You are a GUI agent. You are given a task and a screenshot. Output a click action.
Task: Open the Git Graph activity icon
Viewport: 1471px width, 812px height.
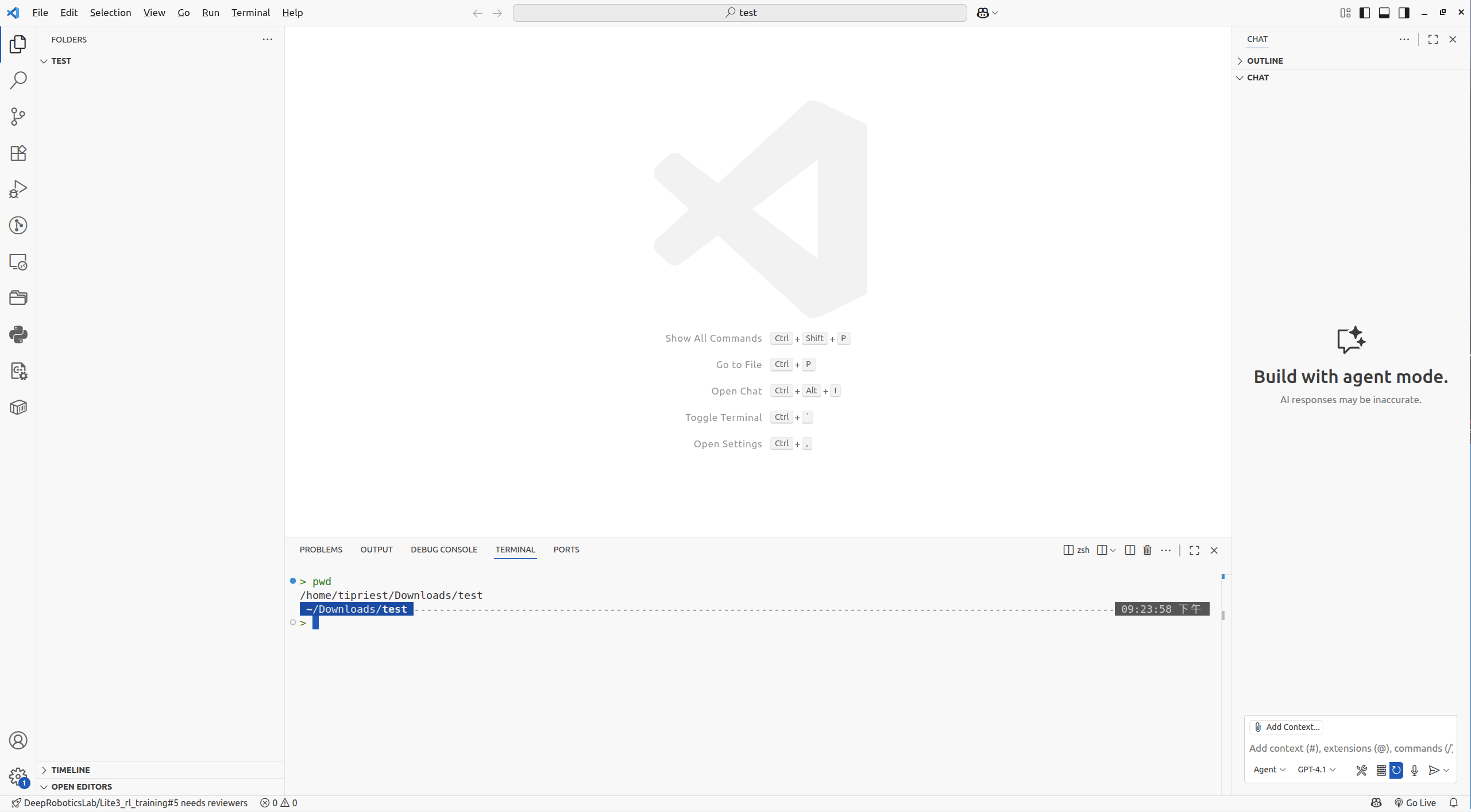[x=18, y=225]
